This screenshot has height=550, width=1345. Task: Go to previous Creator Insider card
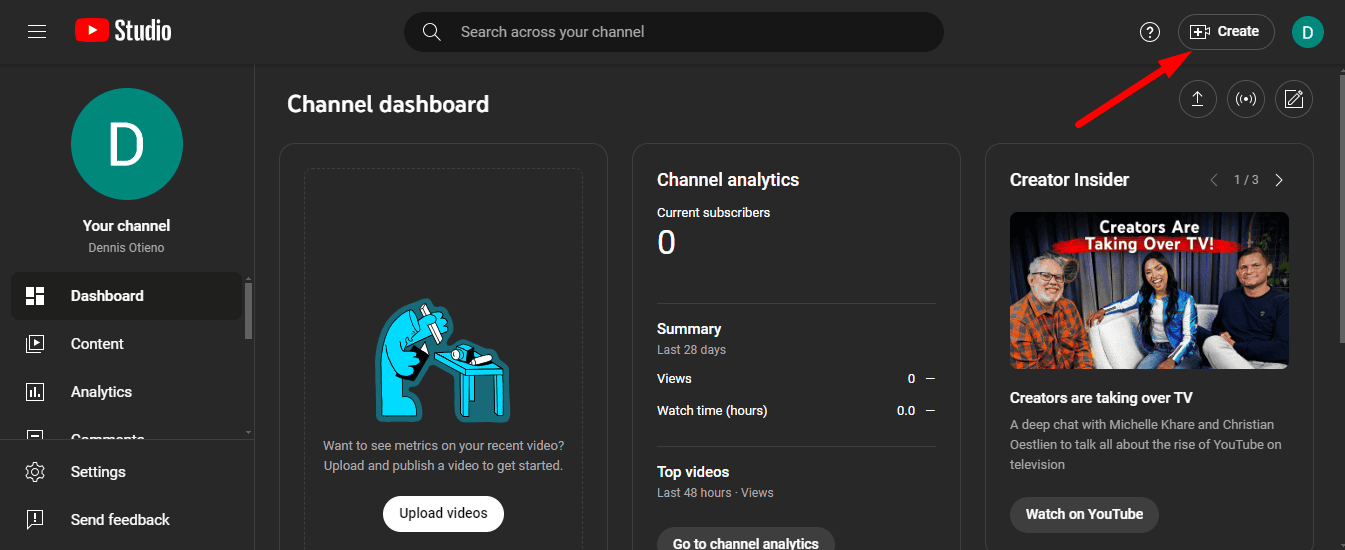[1214, 180]
